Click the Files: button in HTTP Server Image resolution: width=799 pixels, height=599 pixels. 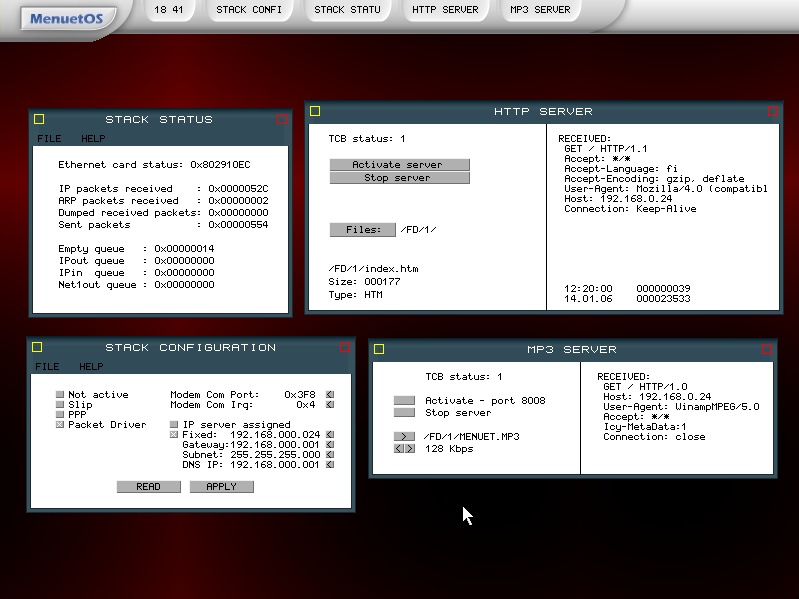(x=363, y=230)
